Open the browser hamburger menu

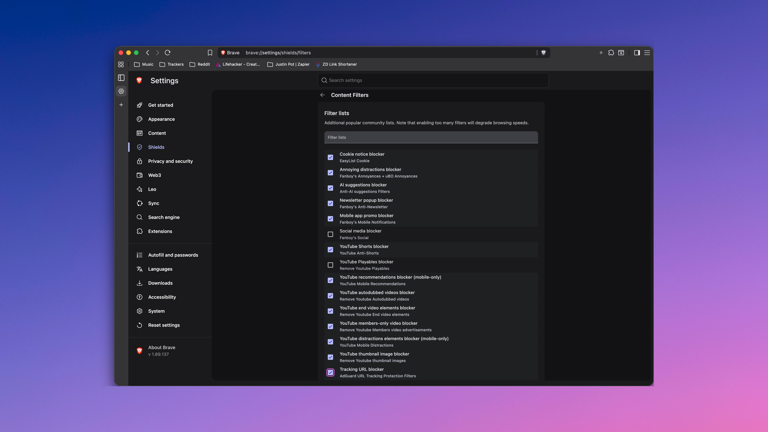point(647,53)
